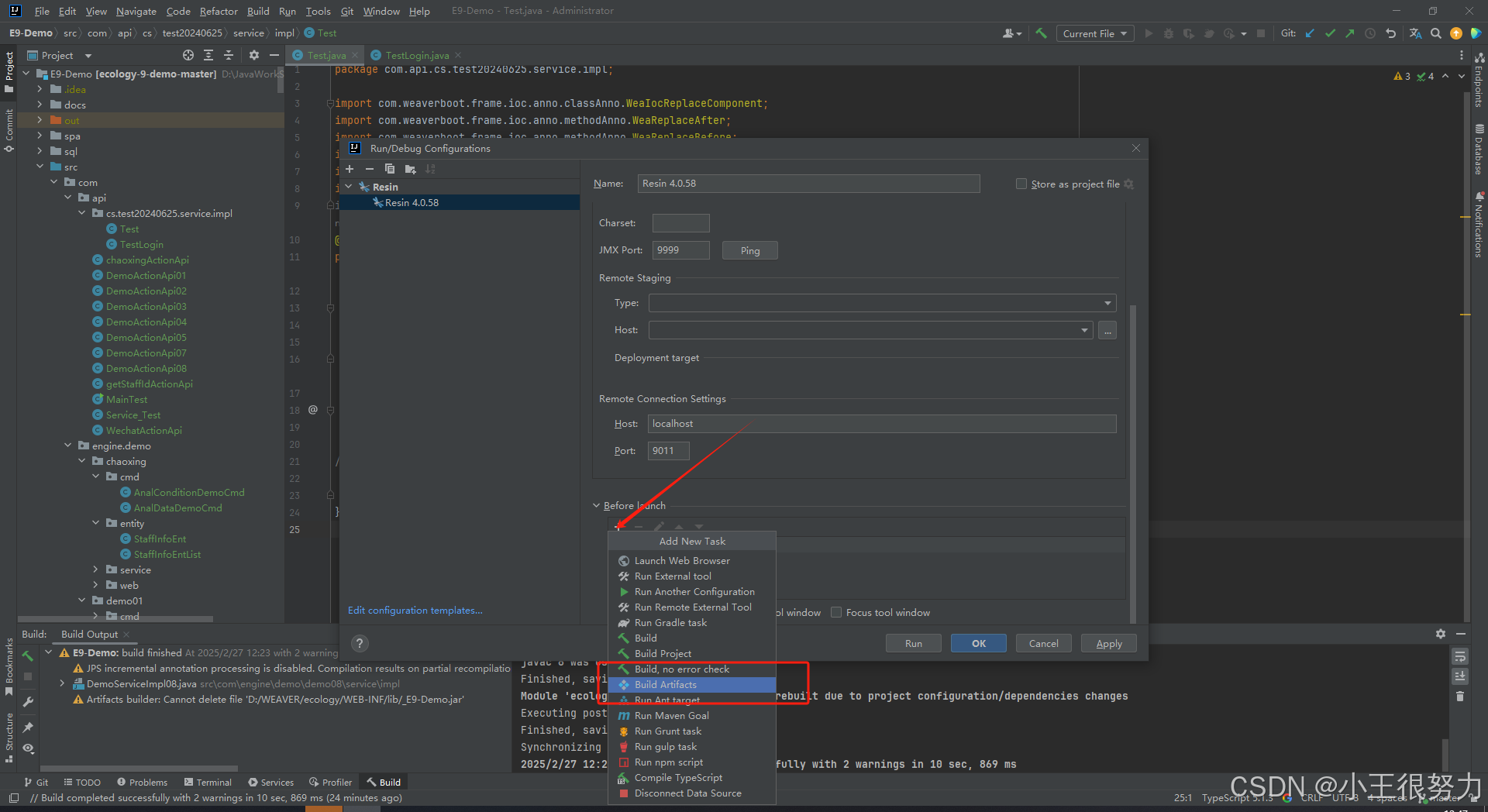Open the Terminal tool window tab
The image size is (1488, 812).
click(208, 783)
